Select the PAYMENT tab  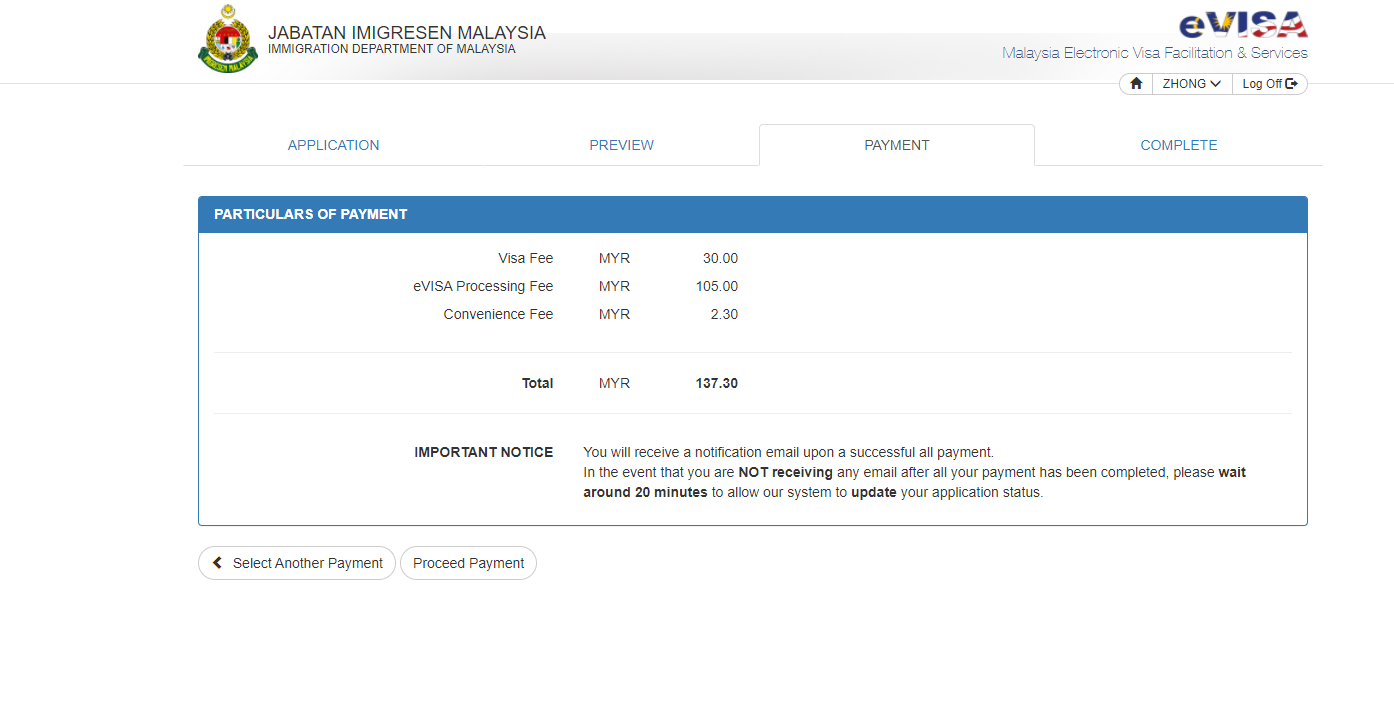896,145
